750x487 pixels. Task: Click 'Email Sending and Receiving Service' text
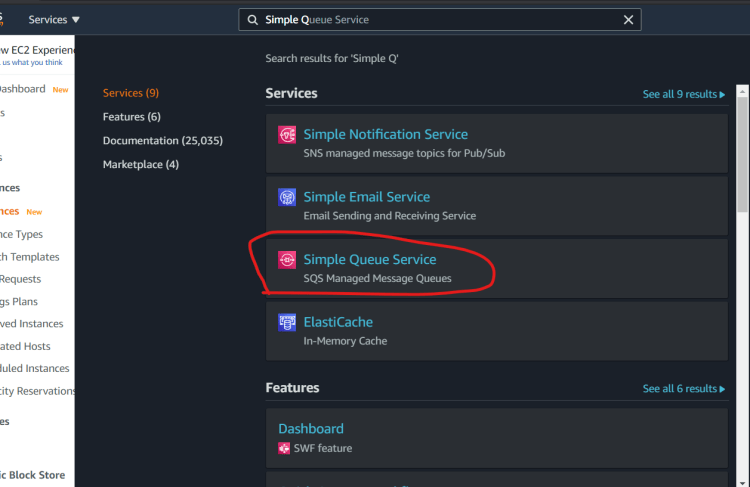click(x=389, y=216)
